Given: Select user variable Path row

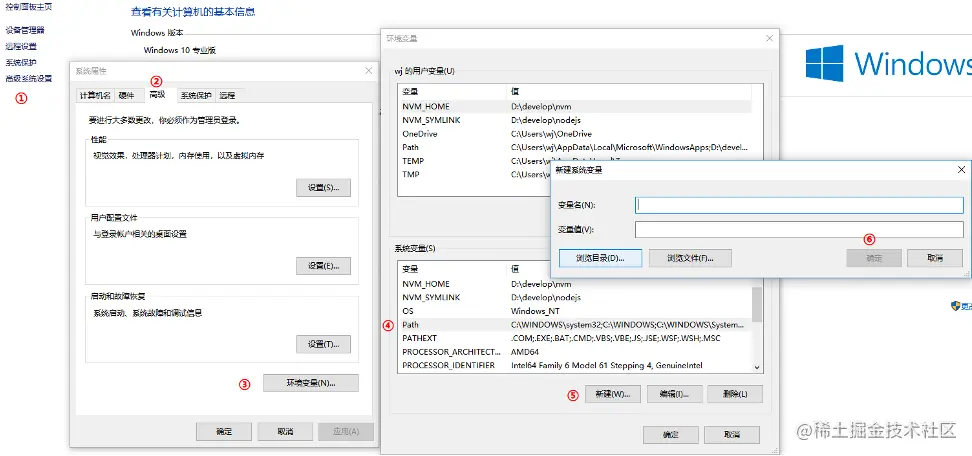Looking at the screenshot, I should tap(575, 147).
